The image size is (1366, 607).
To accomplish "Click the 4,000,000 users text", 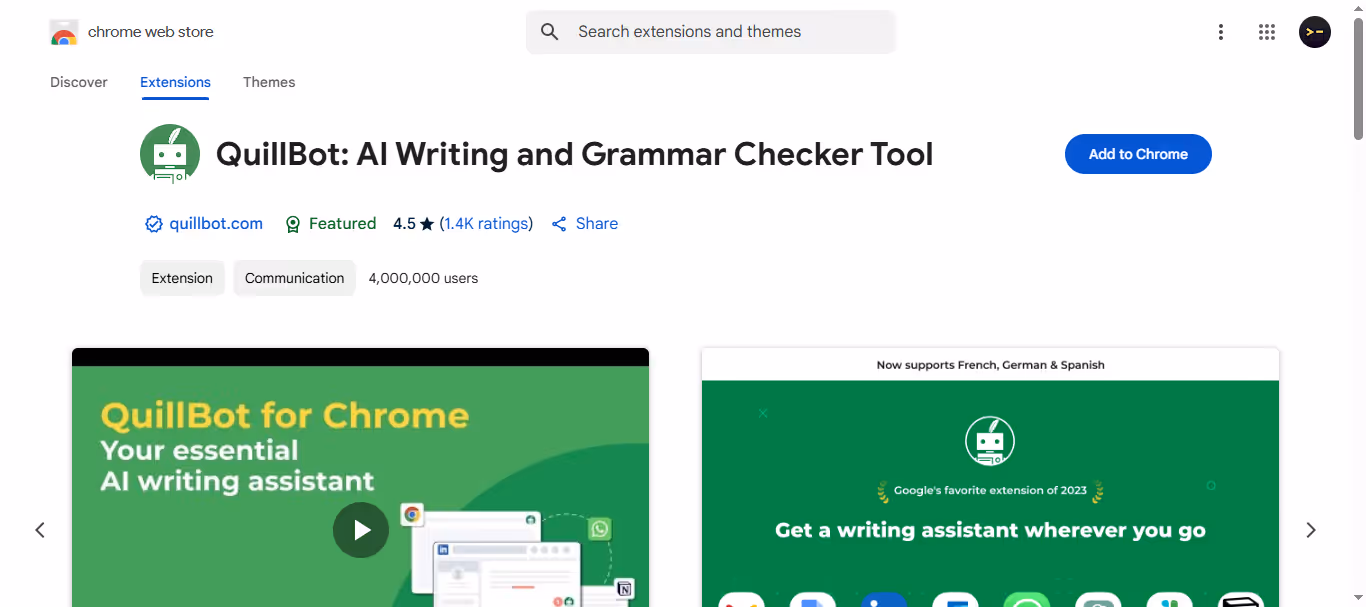I will (x=423, y=278).
